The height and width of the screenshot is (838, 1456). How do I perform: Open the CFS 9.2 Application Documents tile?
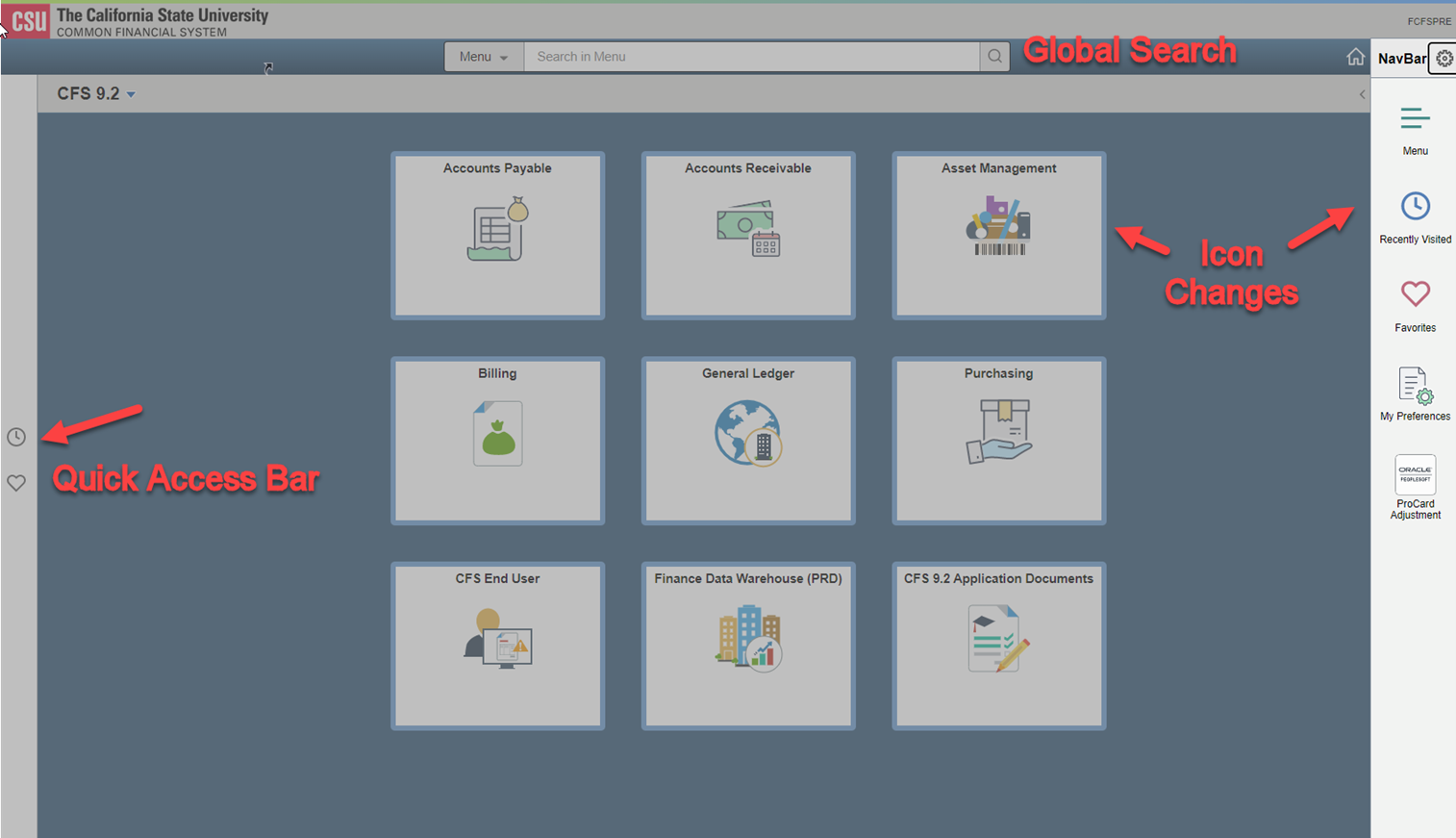998,646
